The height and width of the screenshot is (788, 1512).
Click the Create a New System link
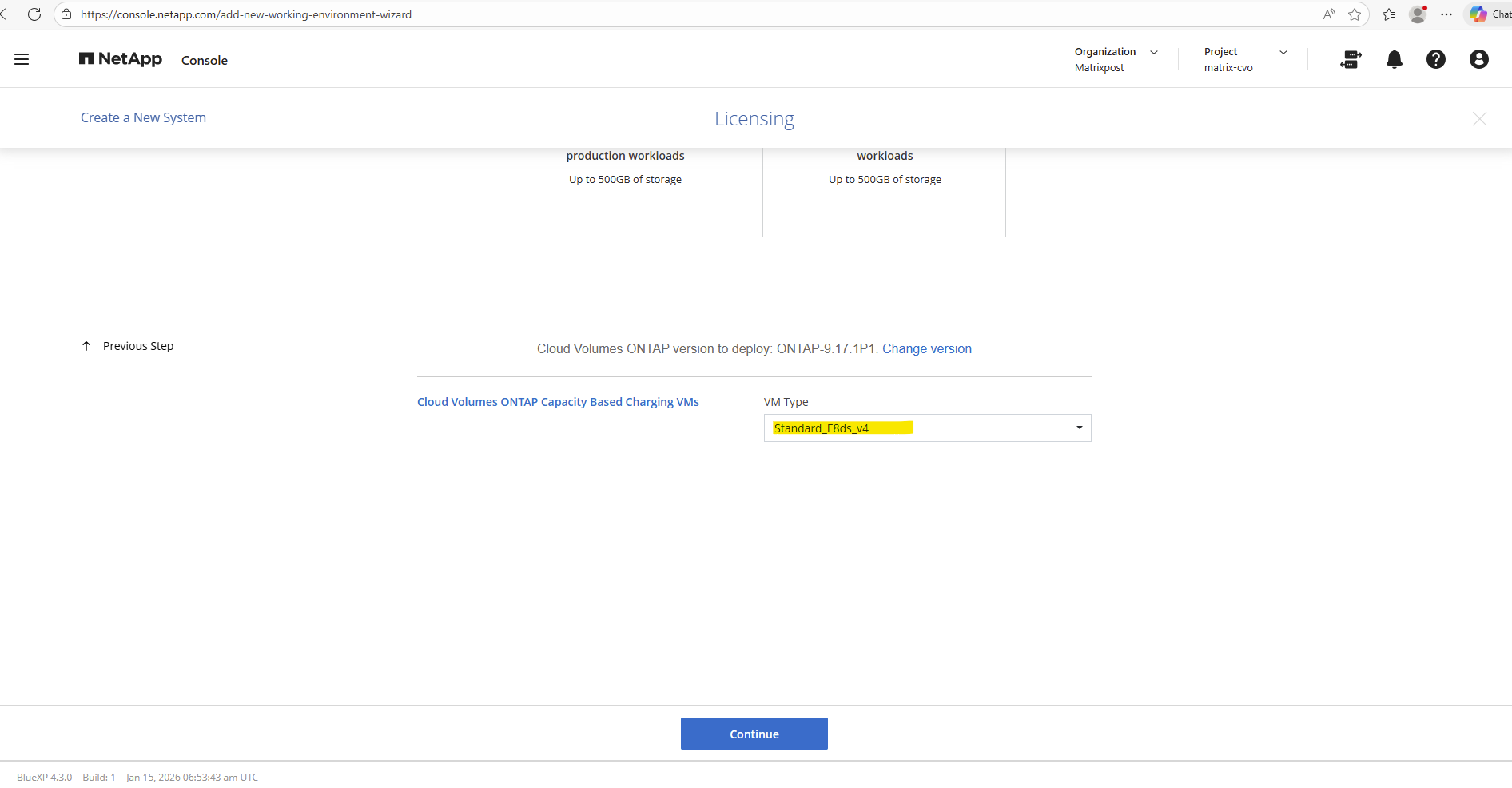143,117
